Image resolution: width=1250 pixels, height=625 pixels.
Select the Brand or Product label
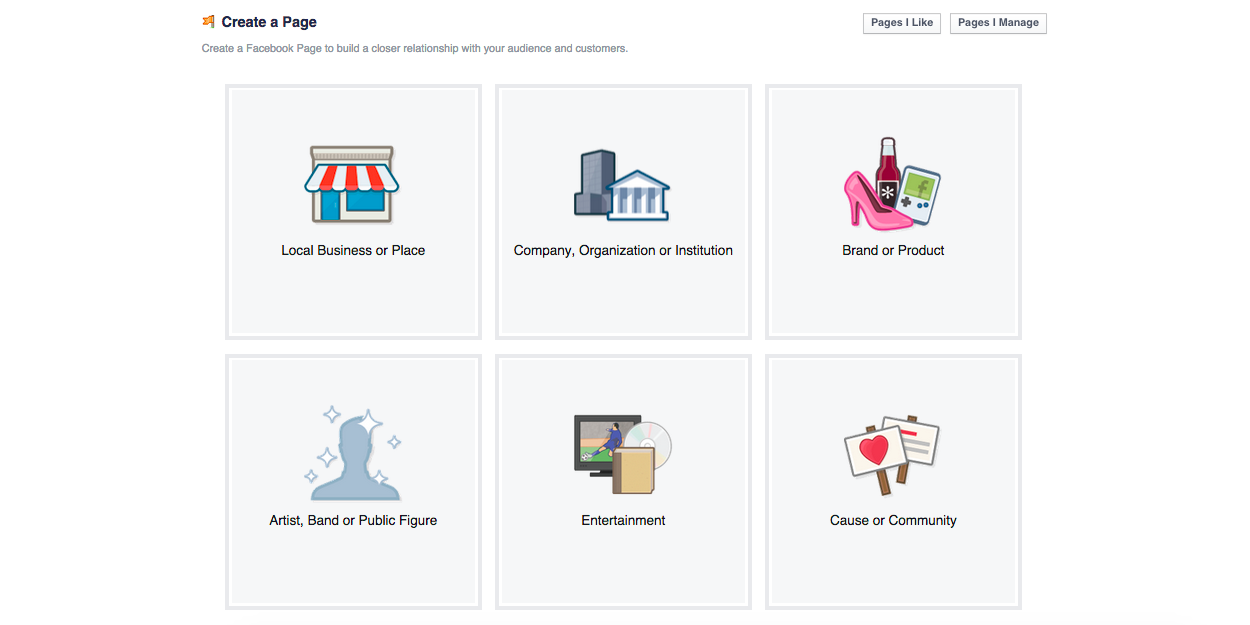point(893,250)
